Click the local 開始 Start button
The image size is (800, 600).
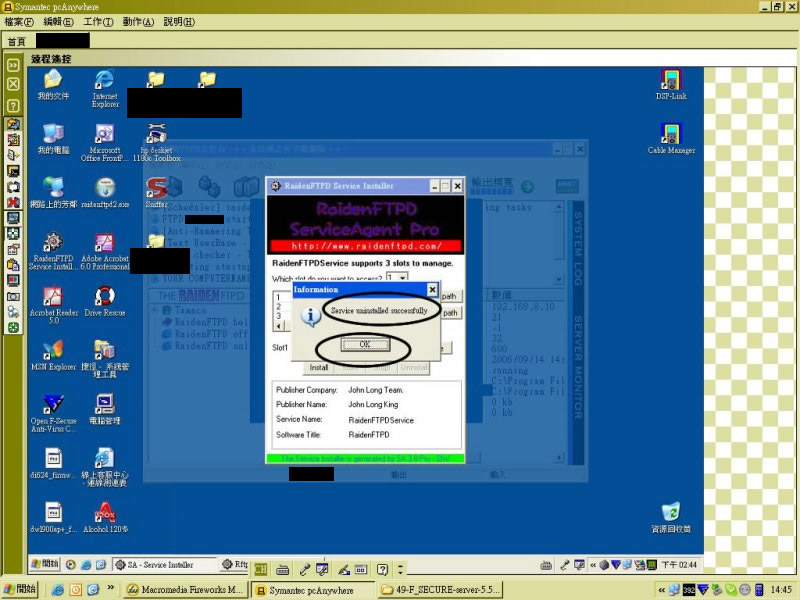[19, 589]
